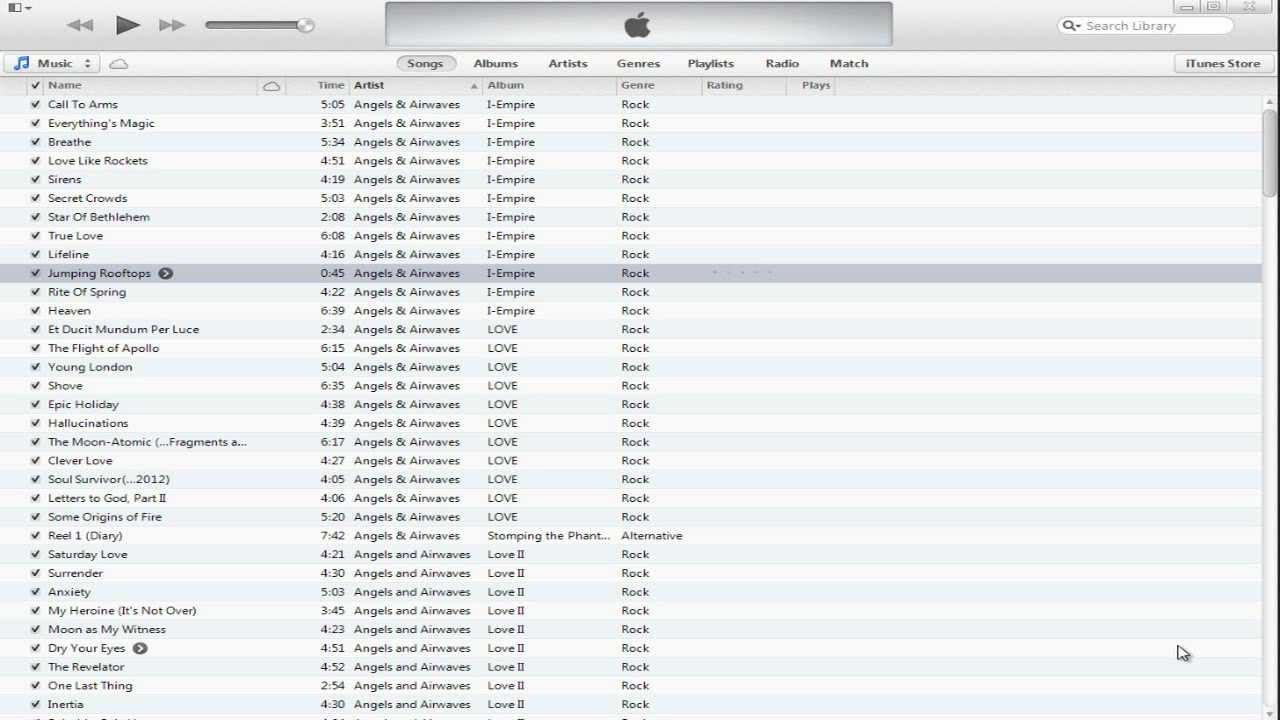
Task: Open the Match tab
Action: (x=849, y=63)
